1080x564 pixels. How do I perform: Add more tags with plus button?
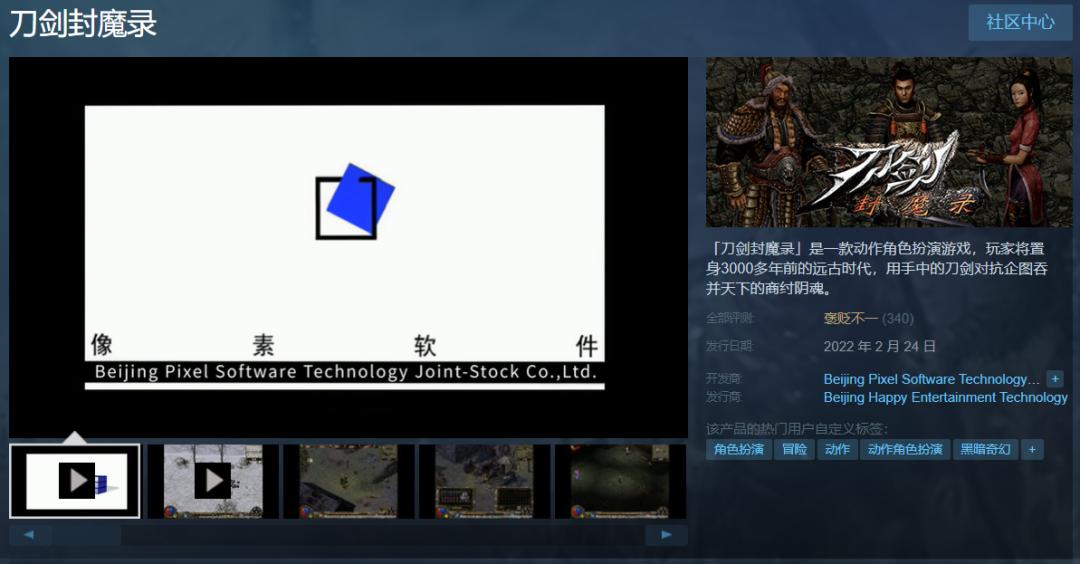1032,450
